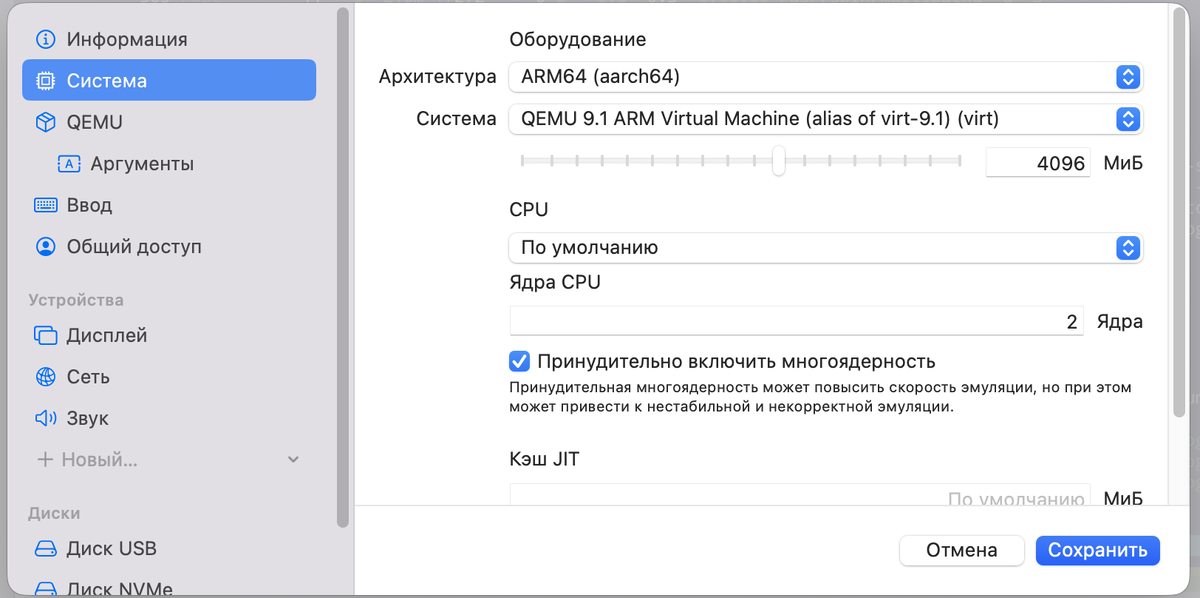Screen dimensions: 1200x598
Task: Click the Сеть globe icon
Action: pyautogui.click(x=46, y=377)
